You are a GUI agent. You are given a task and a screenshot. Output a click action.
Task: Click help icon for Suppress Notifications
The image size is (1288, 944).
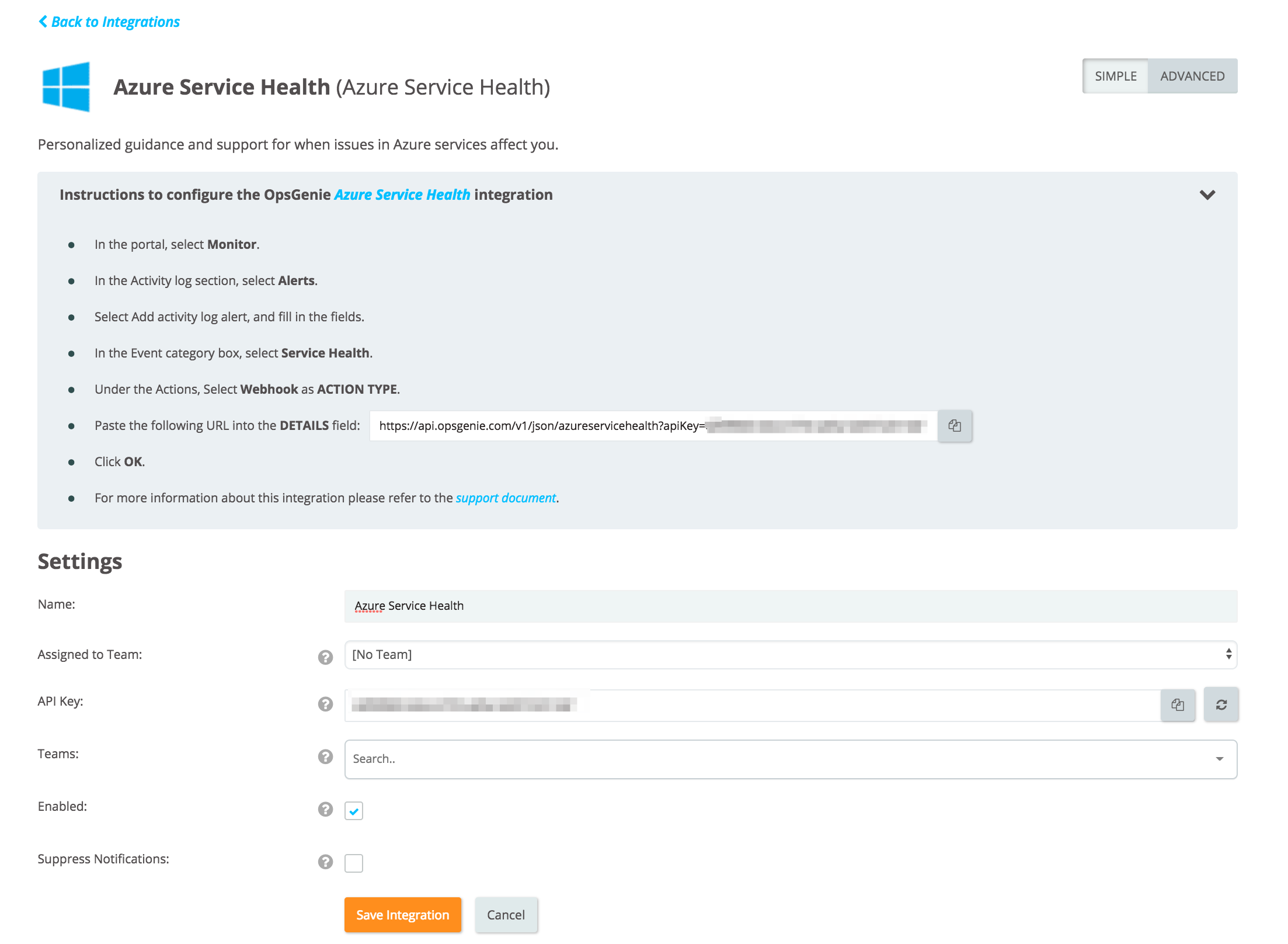pyautogui.click(x=325, y=862)
